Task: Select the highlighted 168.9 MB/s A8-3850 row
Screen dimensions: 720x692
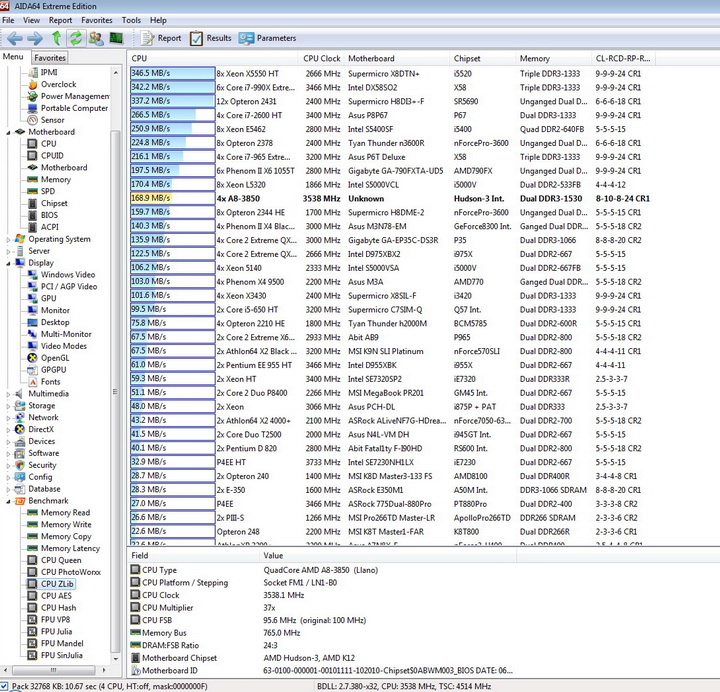Action: pos(390,198)
